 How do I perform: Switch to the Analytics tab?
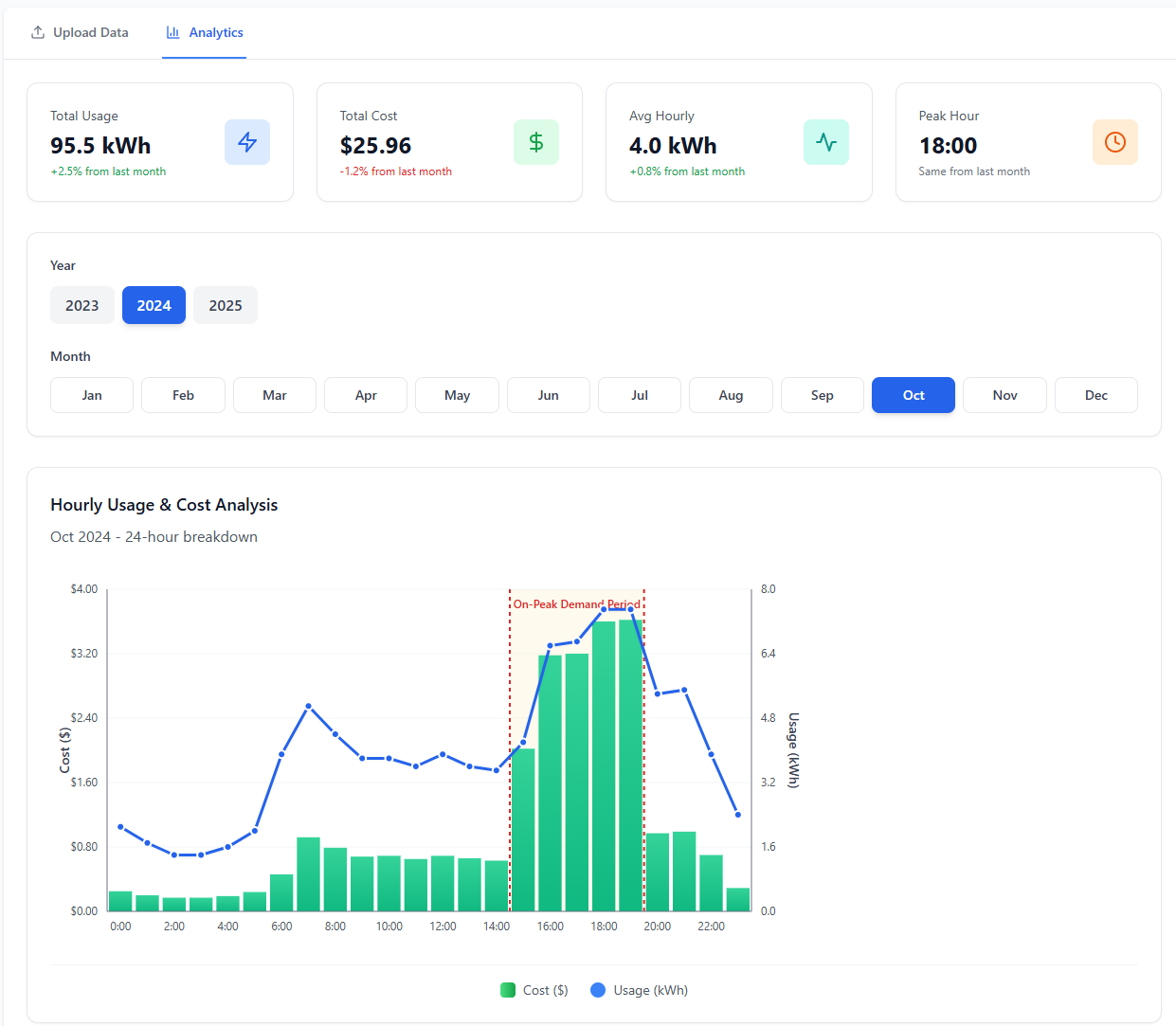point(204,31)
